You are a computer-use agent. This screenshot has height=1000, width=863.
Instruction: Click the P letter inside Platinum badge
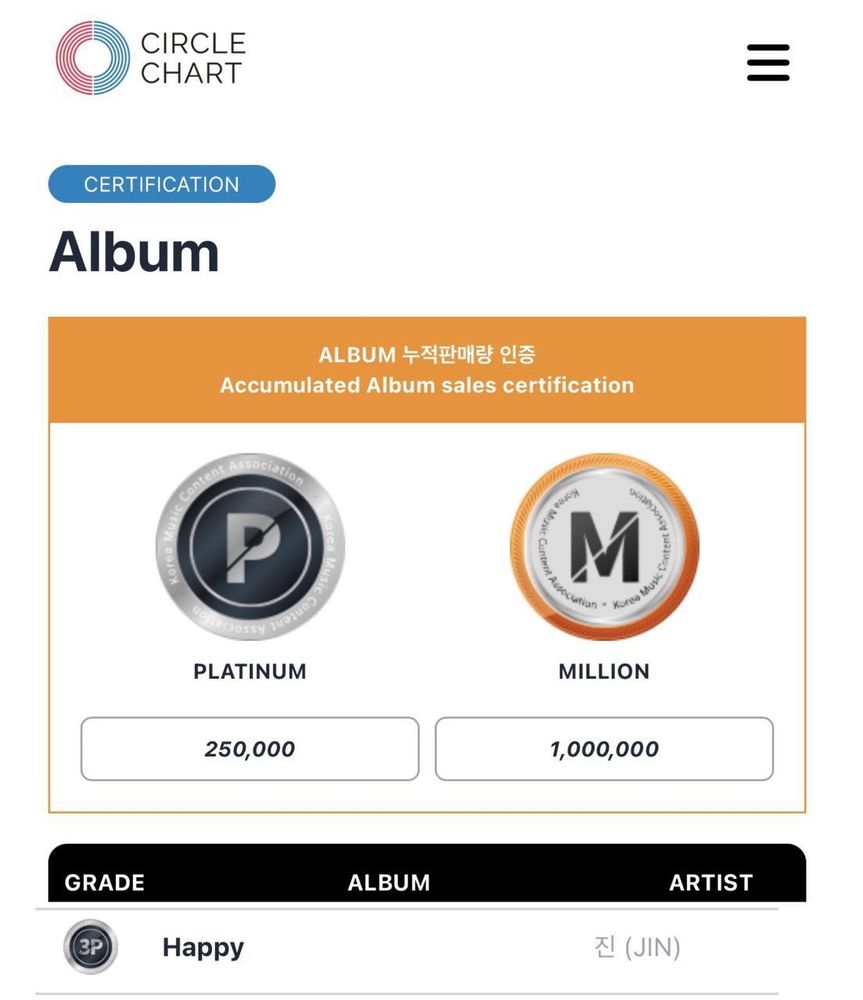(251, 547)
